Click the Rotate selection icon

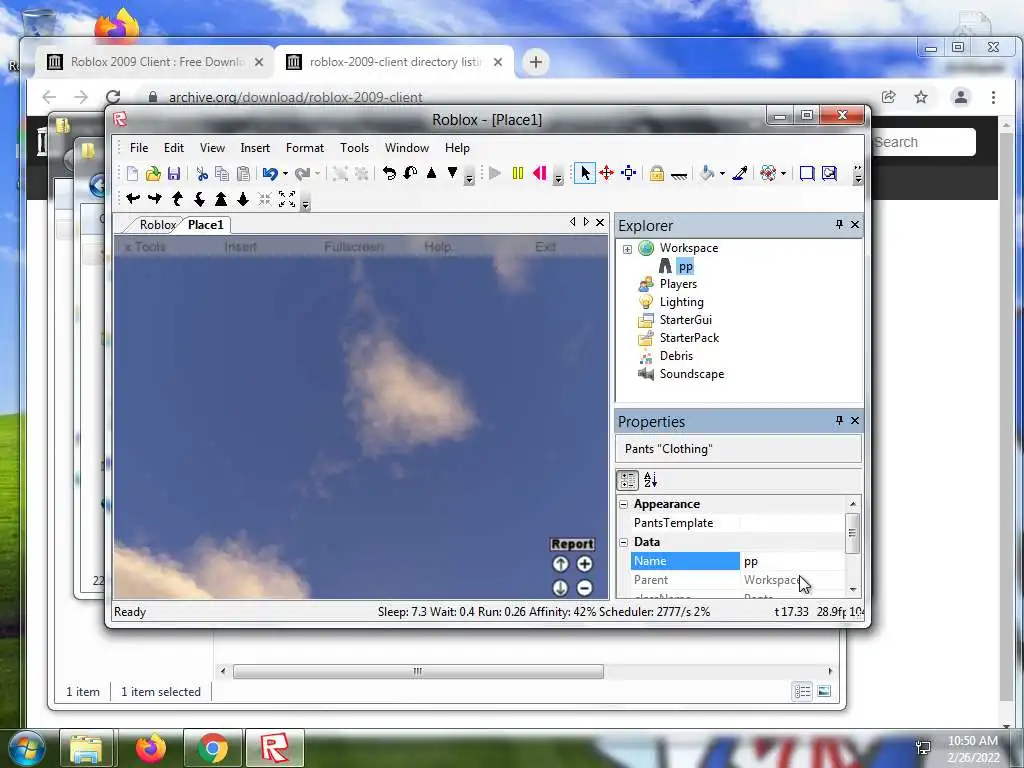point(389,173)
